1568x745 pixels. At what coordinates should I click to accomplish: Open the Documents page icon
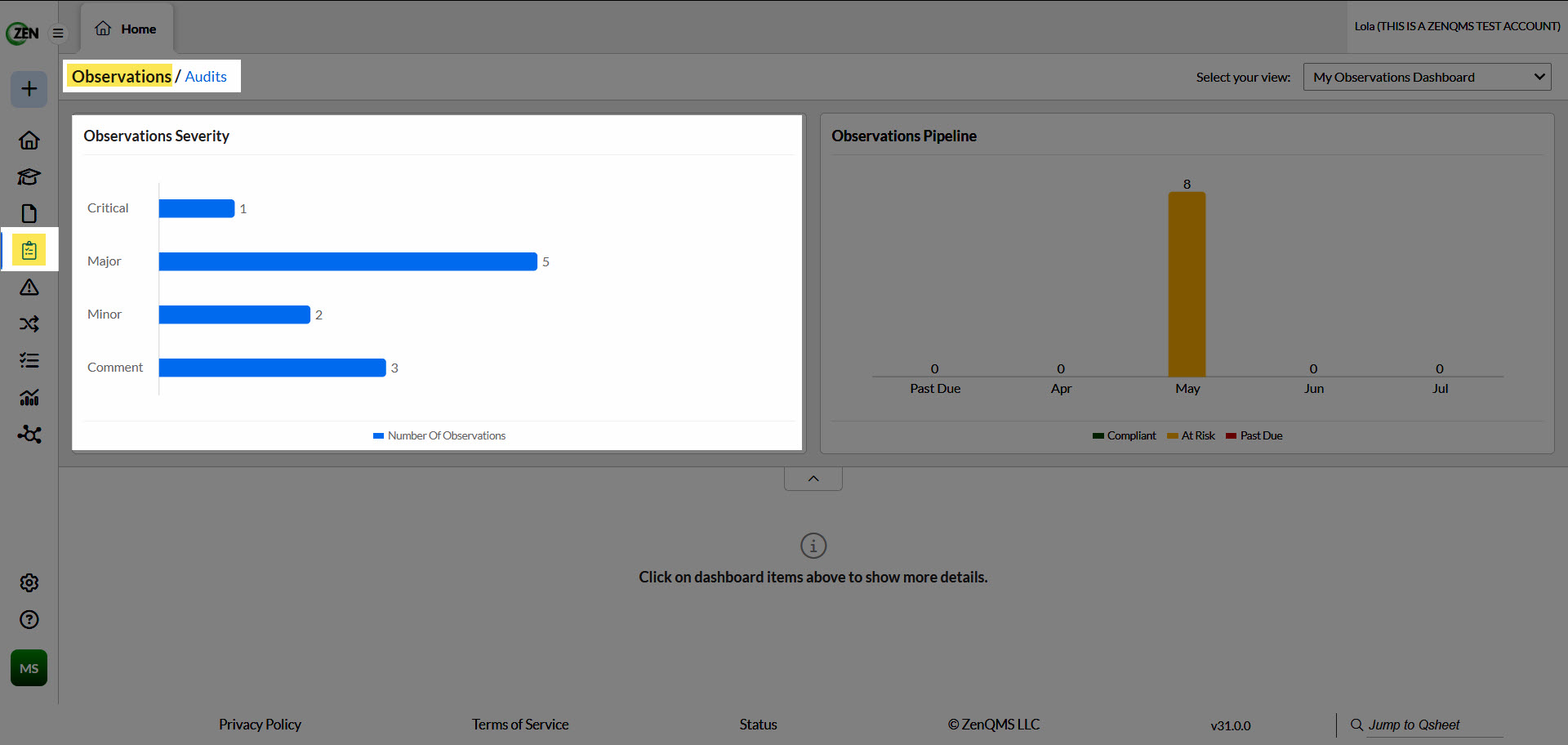pos(29,214)
